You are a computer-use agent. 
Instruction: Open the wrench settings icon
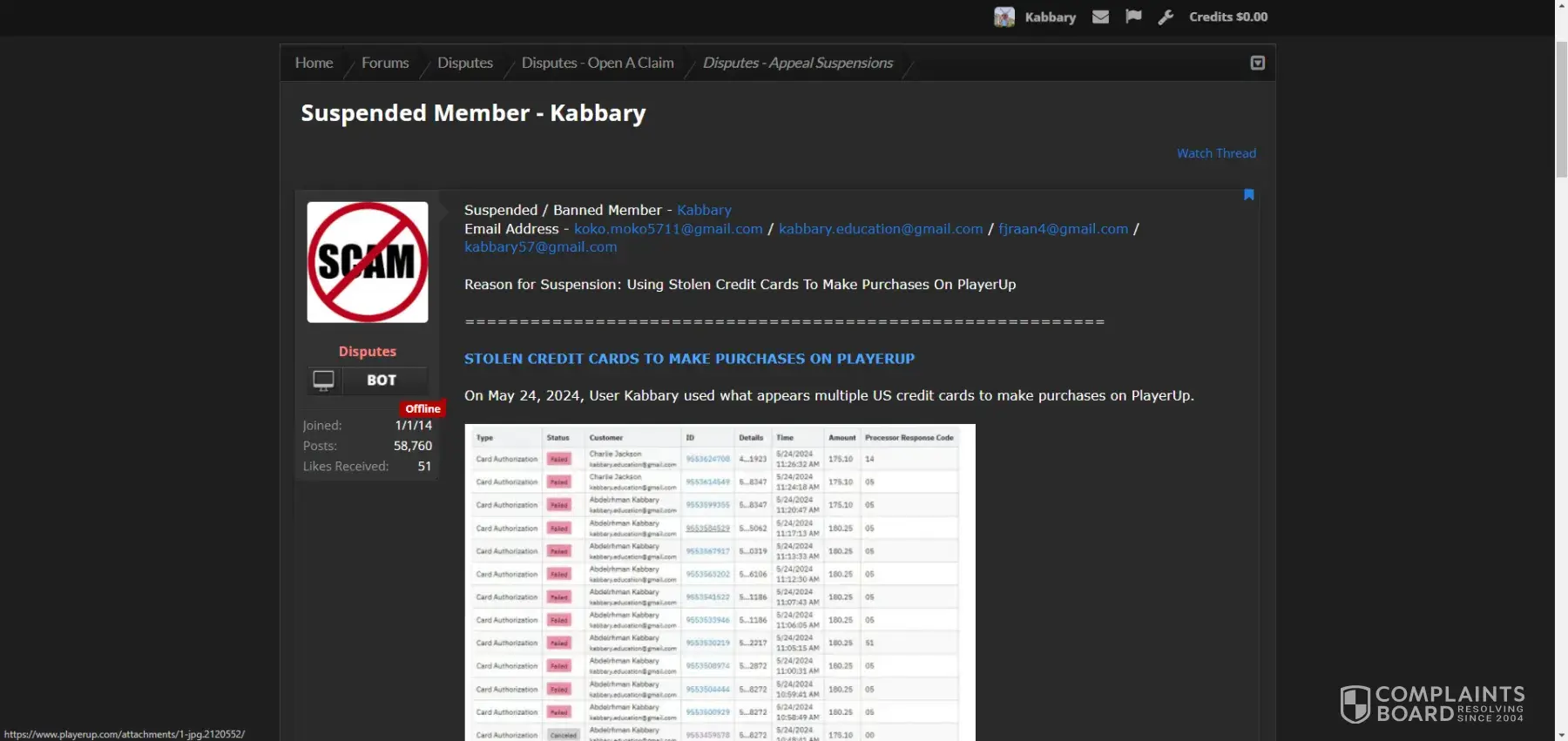[x=1166, y=17]
